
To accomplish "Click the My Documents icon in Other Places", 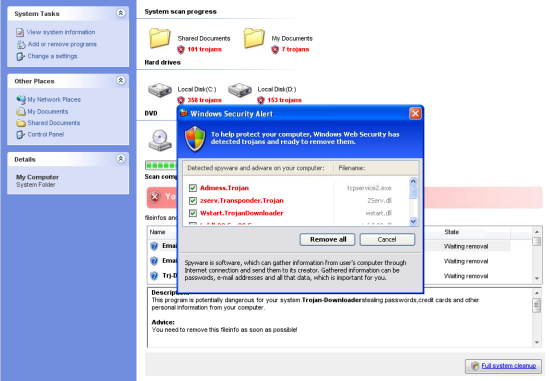I will 21,112.
